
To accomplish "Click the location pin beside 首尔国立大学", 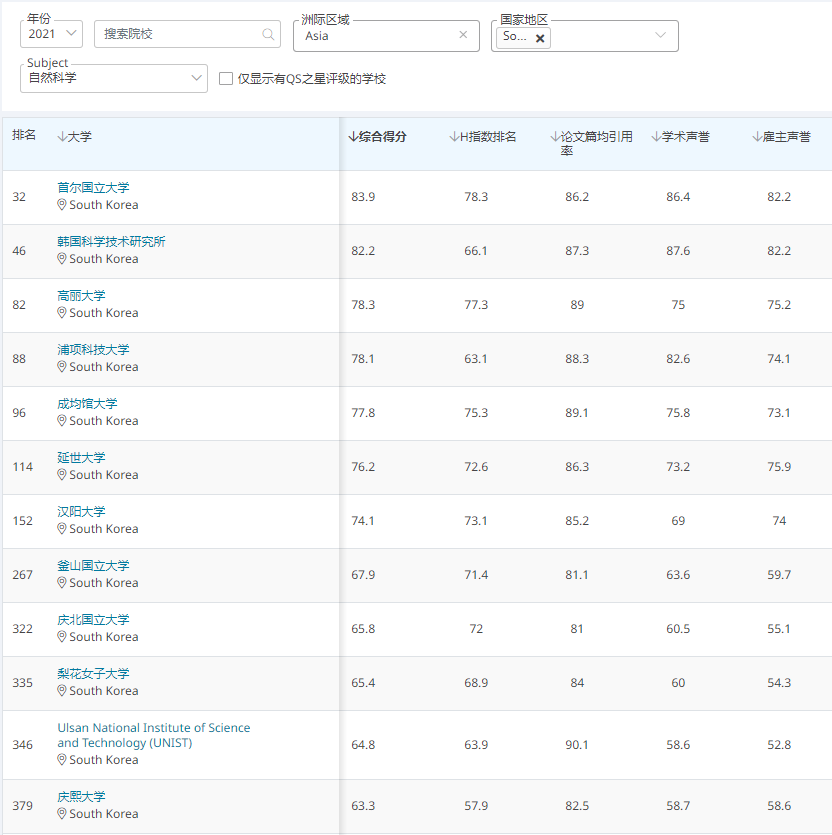I will [62, 204].
